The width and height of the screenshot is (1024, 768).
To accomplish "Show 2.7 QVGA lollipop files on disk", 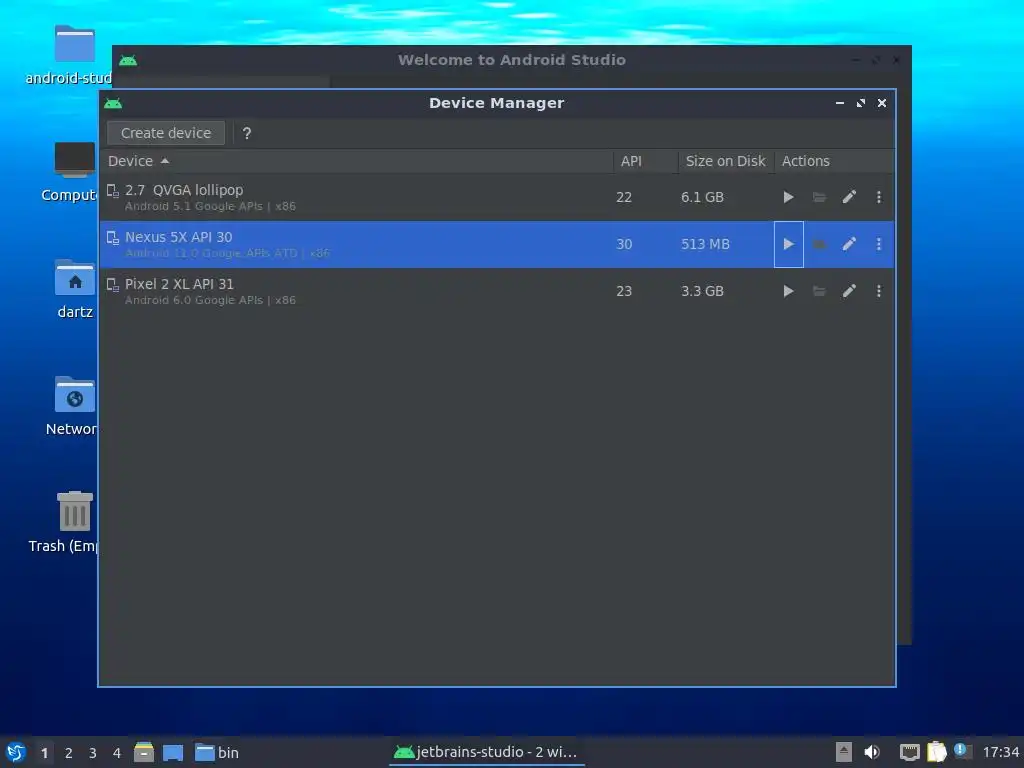I will coord(819,197).
